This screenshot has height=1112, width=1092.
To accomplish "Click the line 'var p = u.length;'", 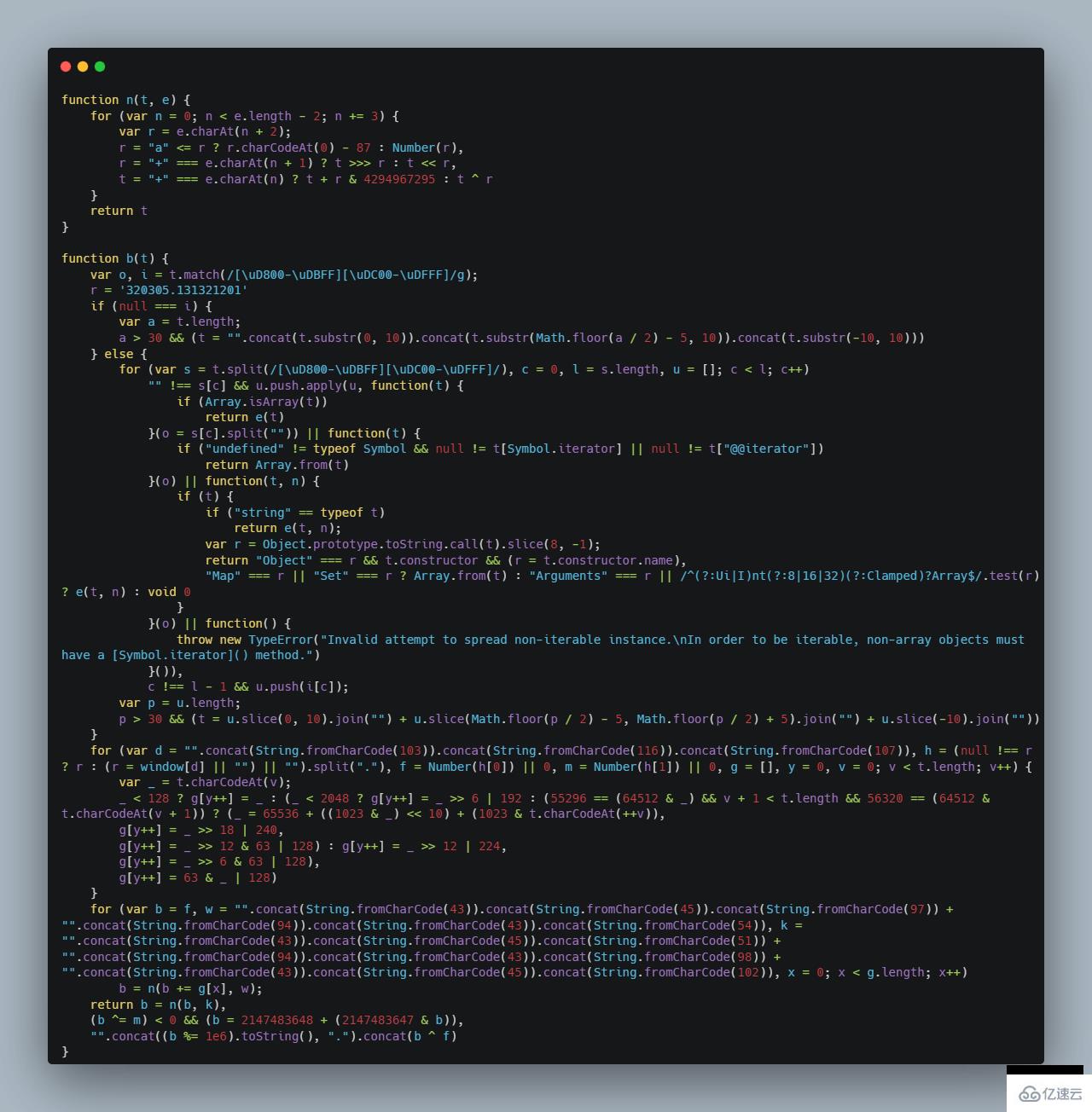I will pos(180,703).
